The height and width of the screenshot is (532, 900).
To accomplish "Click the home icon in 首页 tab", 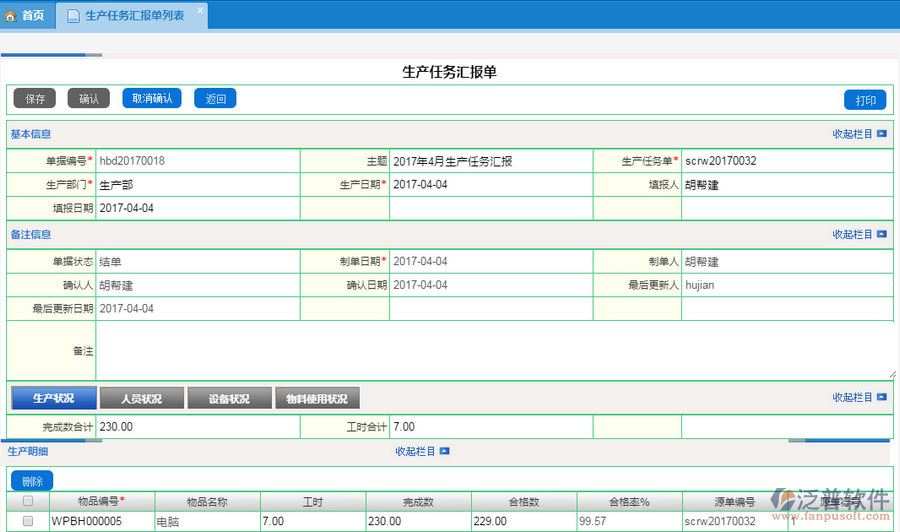I will point(11,16).
